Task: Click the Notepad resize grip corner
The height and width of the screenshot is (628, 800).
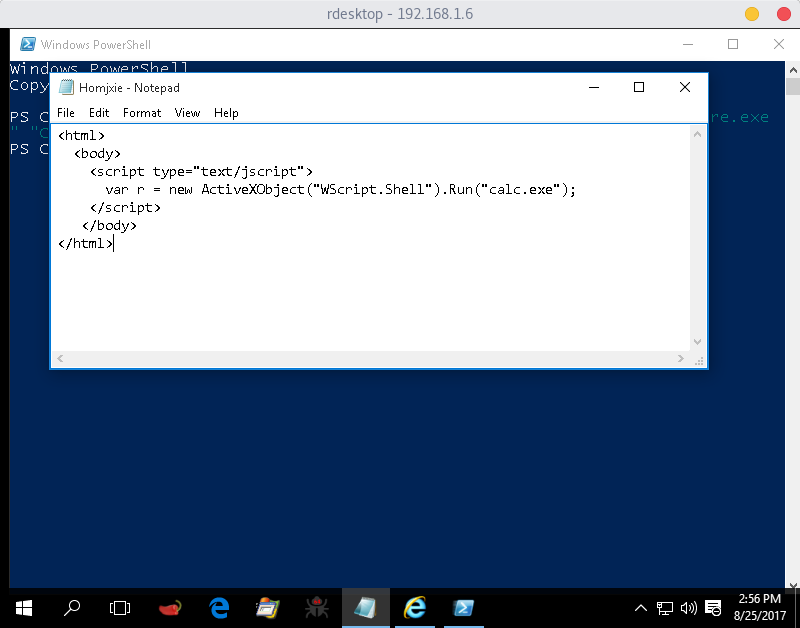Action: tap(698, 361)
